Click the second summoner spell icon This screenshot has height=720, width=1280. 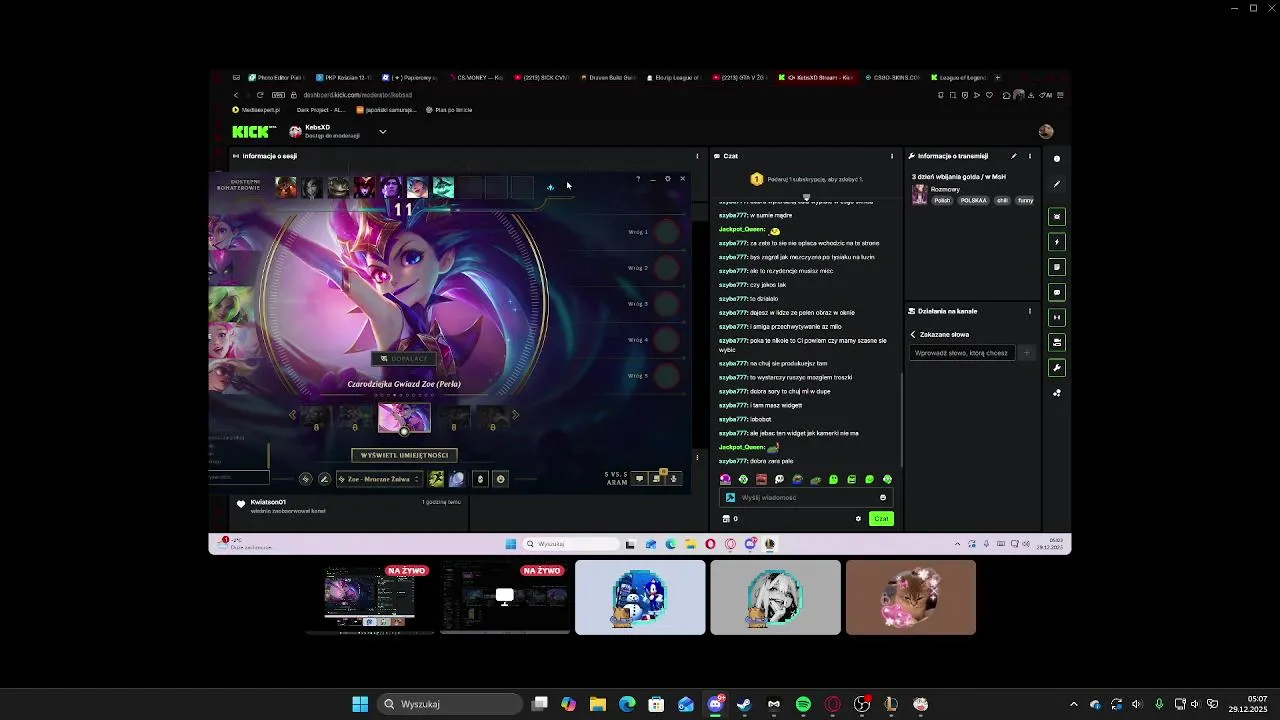pyautogui.click(x=457, y=479)
